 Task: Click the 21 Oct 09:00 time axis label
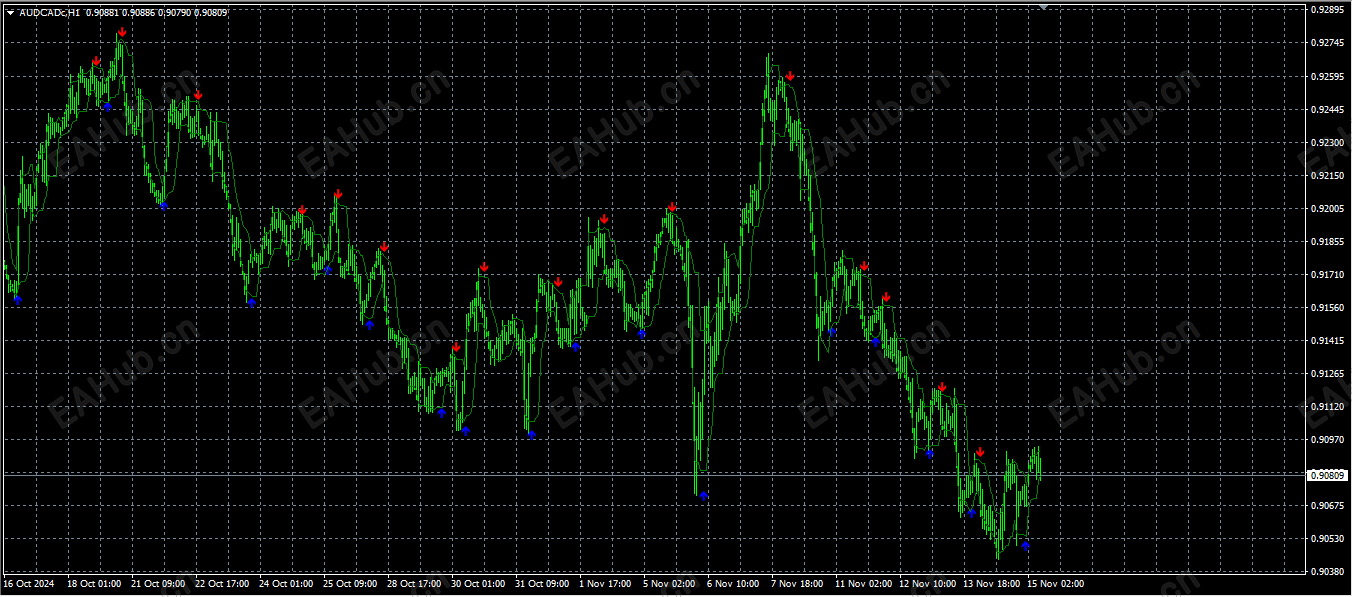point(158,583)
